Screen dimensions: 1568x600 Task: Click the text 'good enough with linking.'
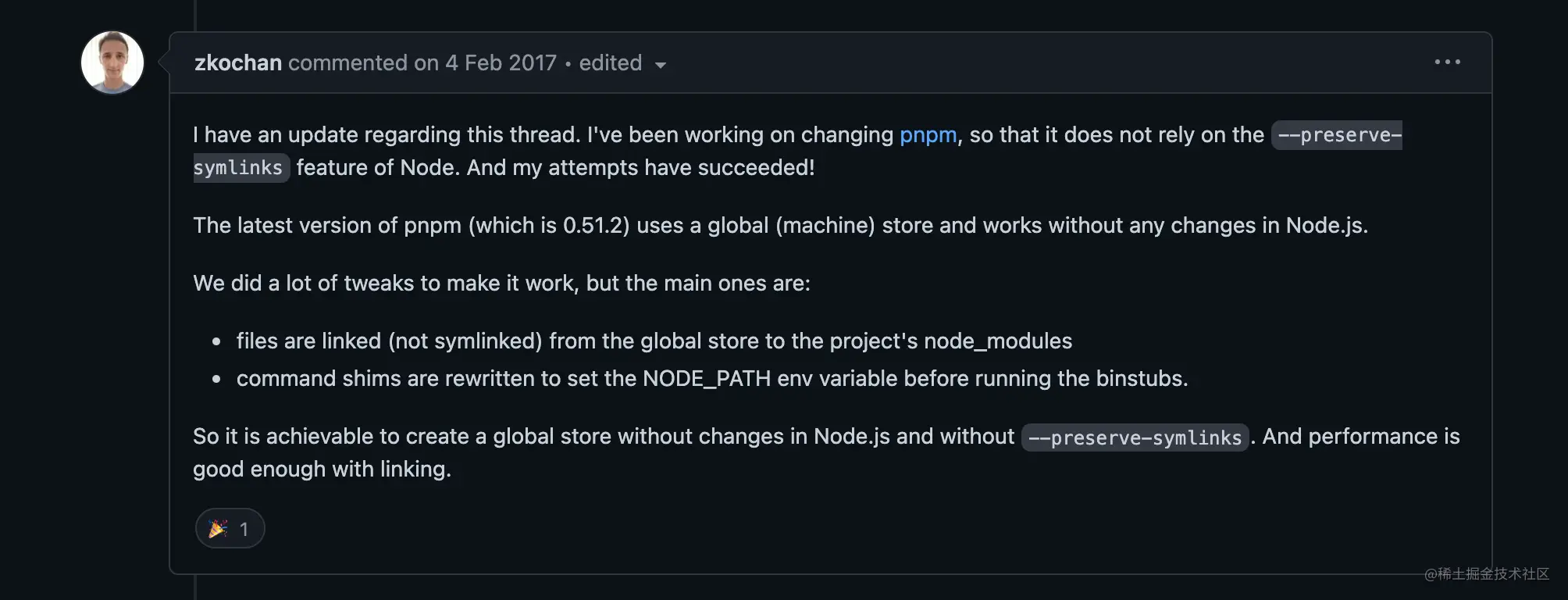point(322,470)
